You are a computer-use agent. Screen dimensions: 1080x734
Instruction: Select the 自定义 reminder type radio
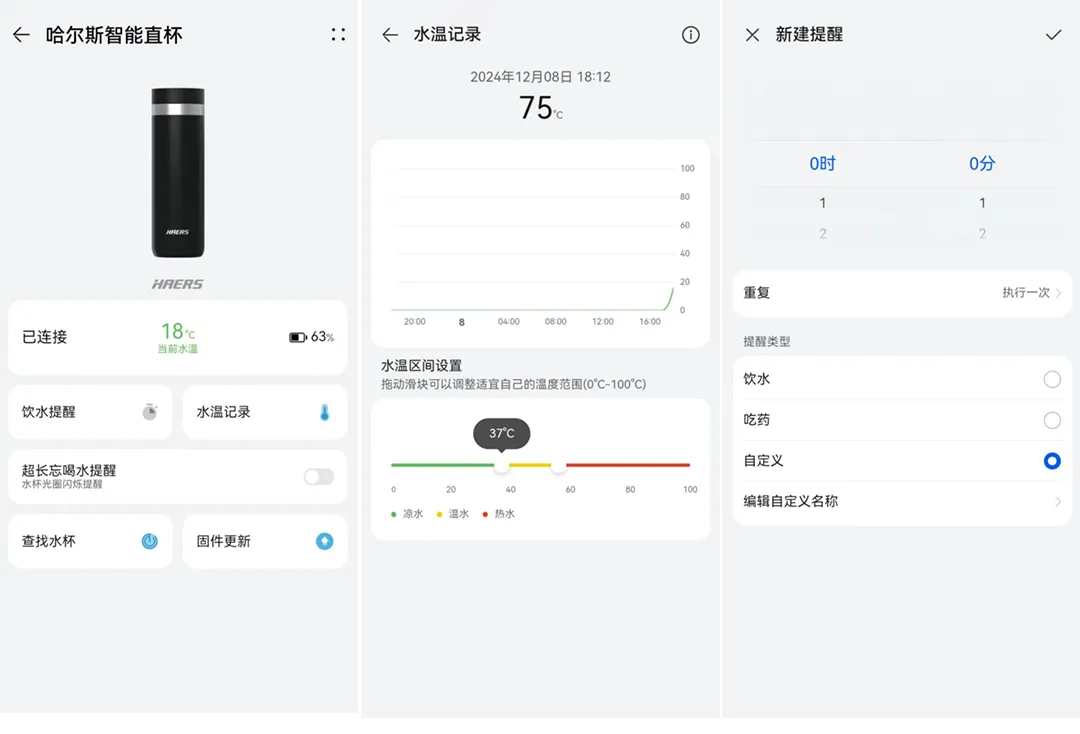click(1052, 461)
